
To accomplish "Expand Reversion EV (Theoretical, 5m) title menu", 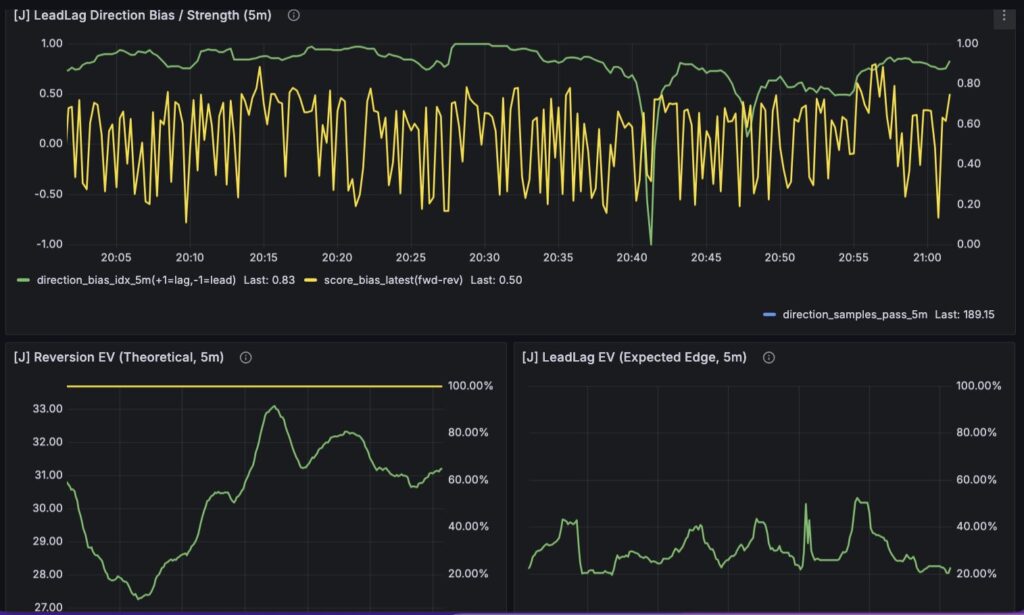I will coord(118,357).
